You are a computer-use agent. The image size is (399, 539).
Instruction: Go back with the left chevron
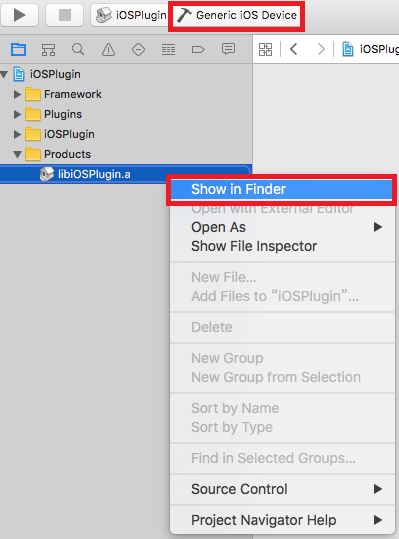(x=293, y=49)
